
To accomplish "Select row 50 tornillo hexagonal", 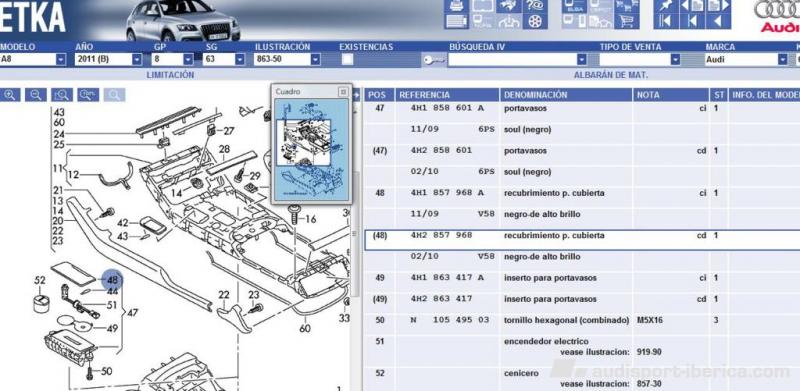I will coord(582,320).
